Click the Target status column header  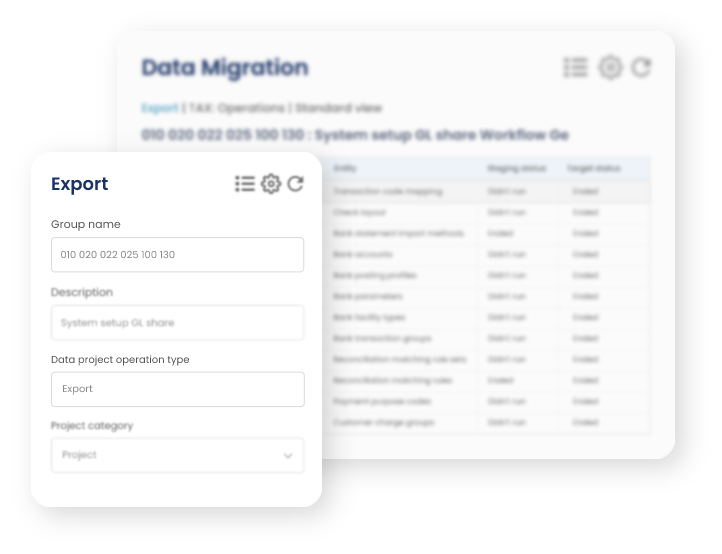(594, 169)
